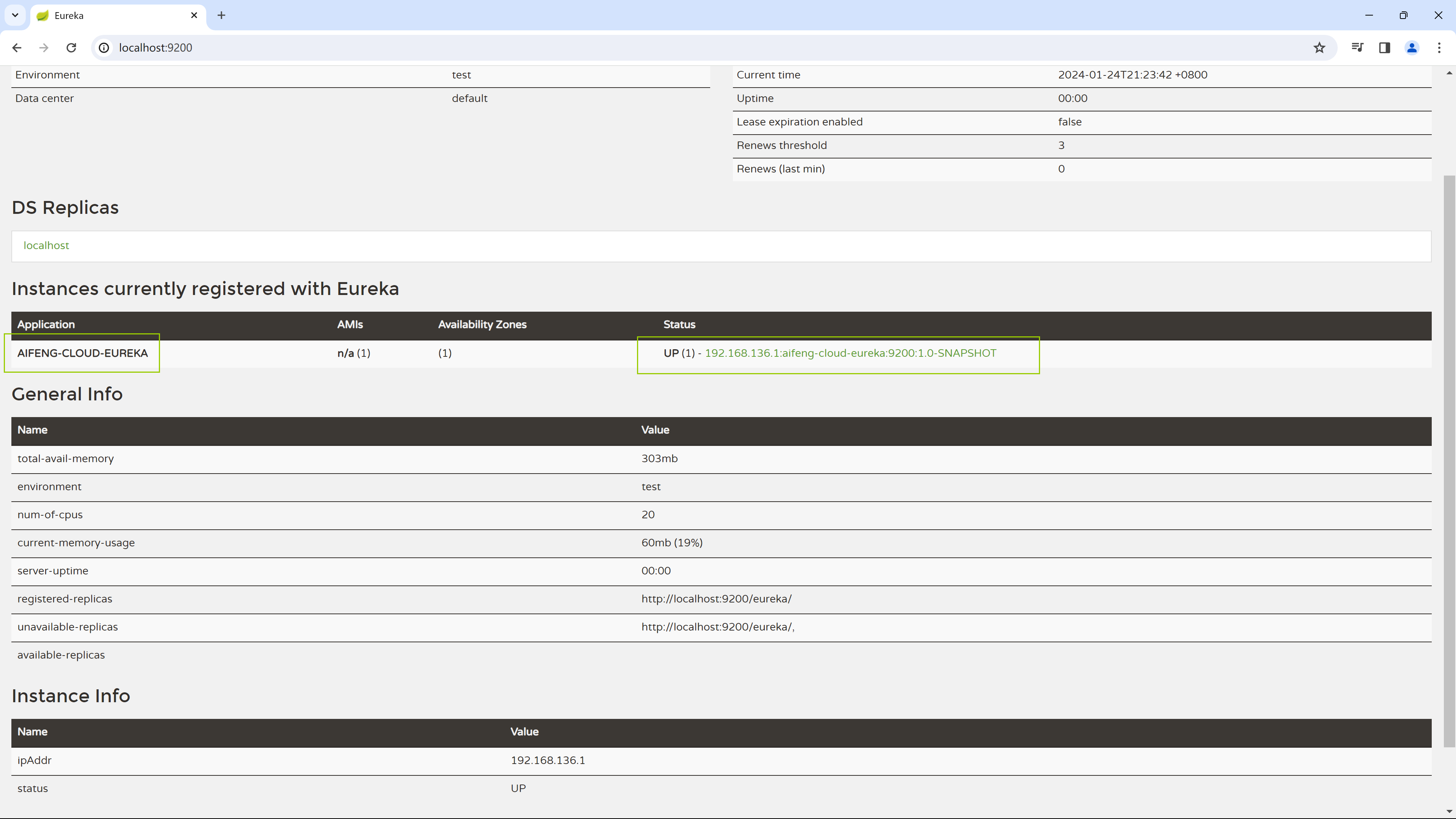Minimize the browser window
This screenshot has width=1456, height=819.
click(x=1369, y=15)
